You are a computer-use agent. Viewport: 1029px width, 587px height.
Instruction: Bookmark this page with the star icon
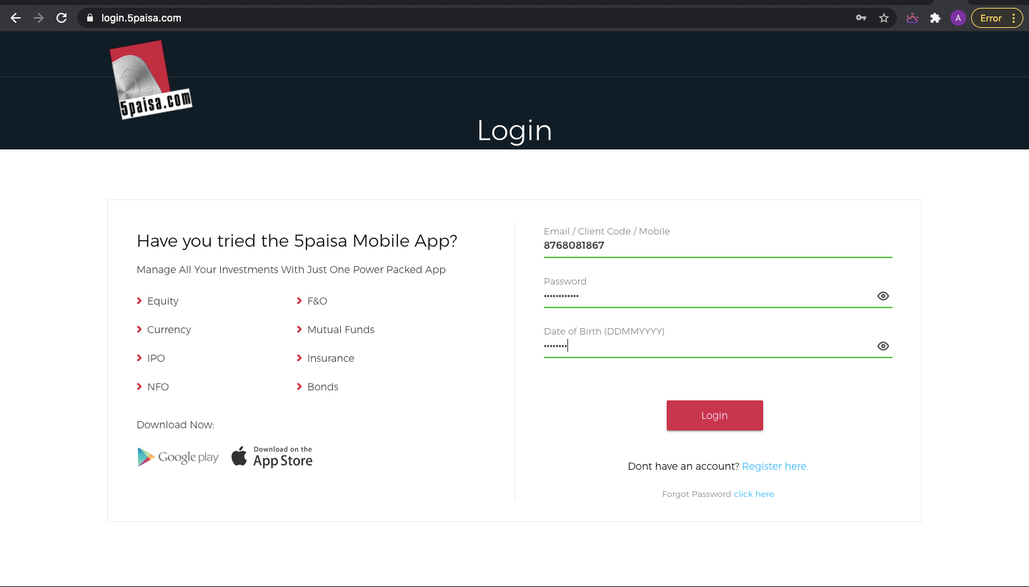(x=884, y=18)
